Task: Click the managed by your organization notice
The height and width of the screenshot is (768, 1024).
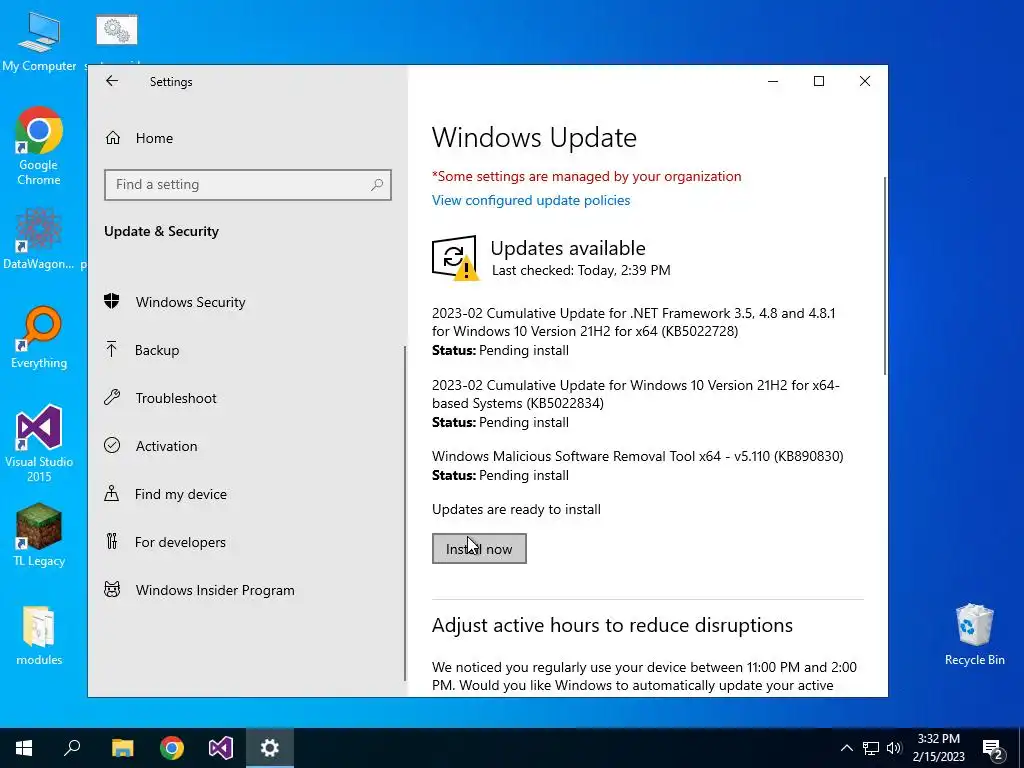Action: click(x=586, y=176)
